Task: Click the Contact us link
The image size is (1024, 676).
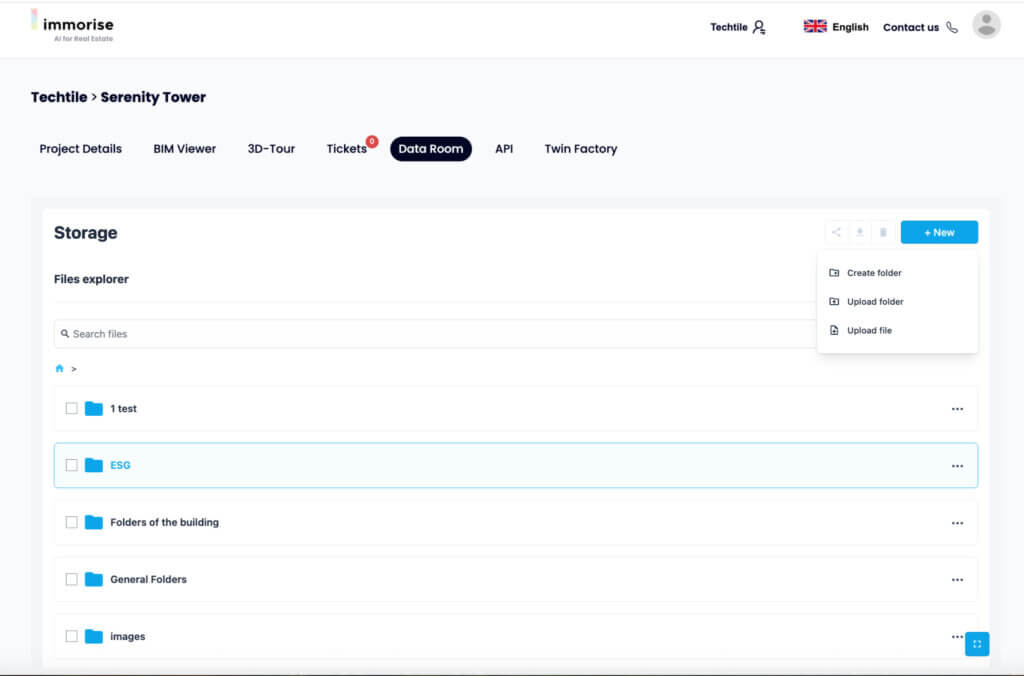Action: pyautogui.click(x=910, y=27)
